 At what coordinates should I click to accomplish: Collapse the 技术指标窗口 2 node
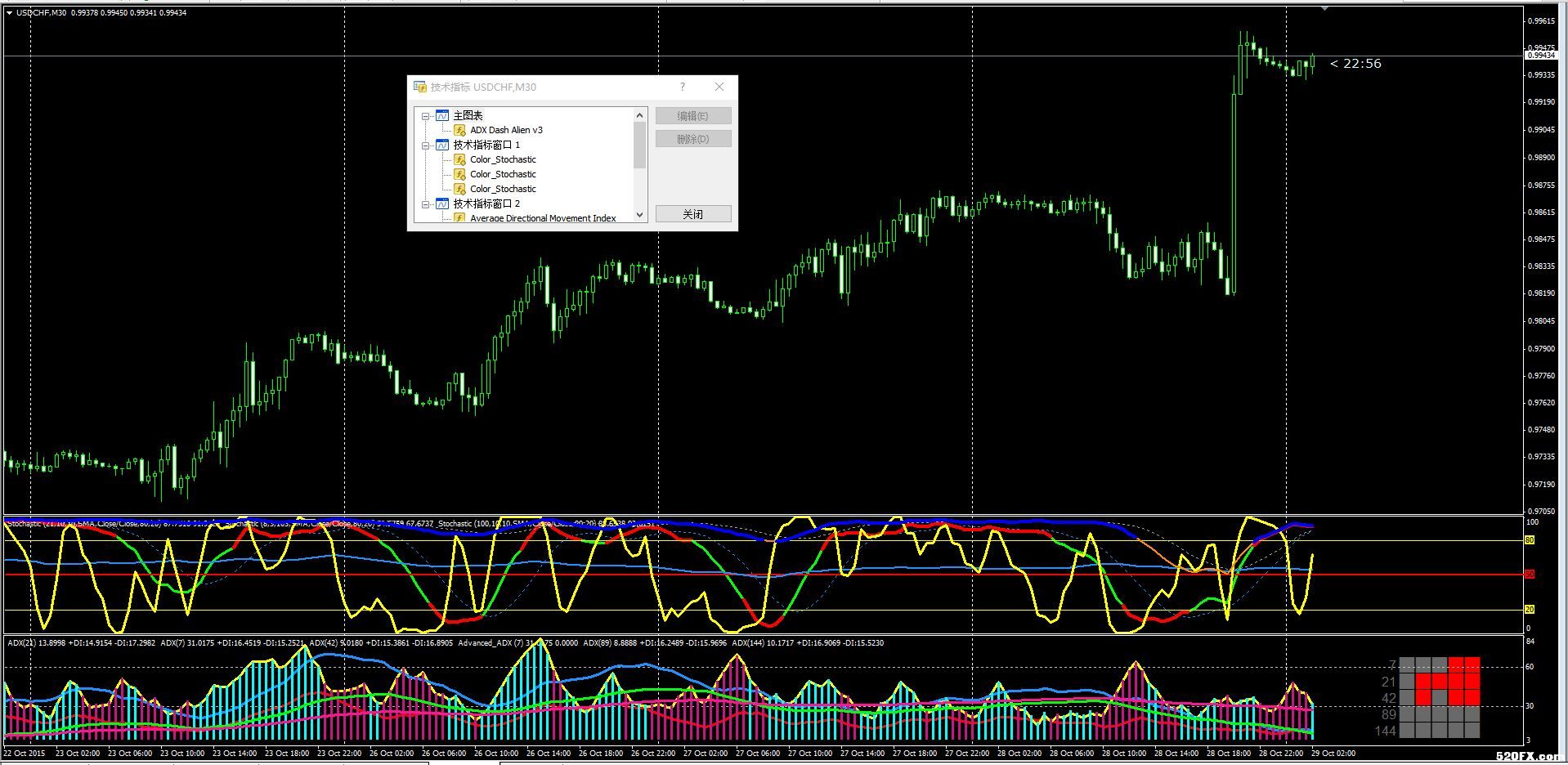425,204
